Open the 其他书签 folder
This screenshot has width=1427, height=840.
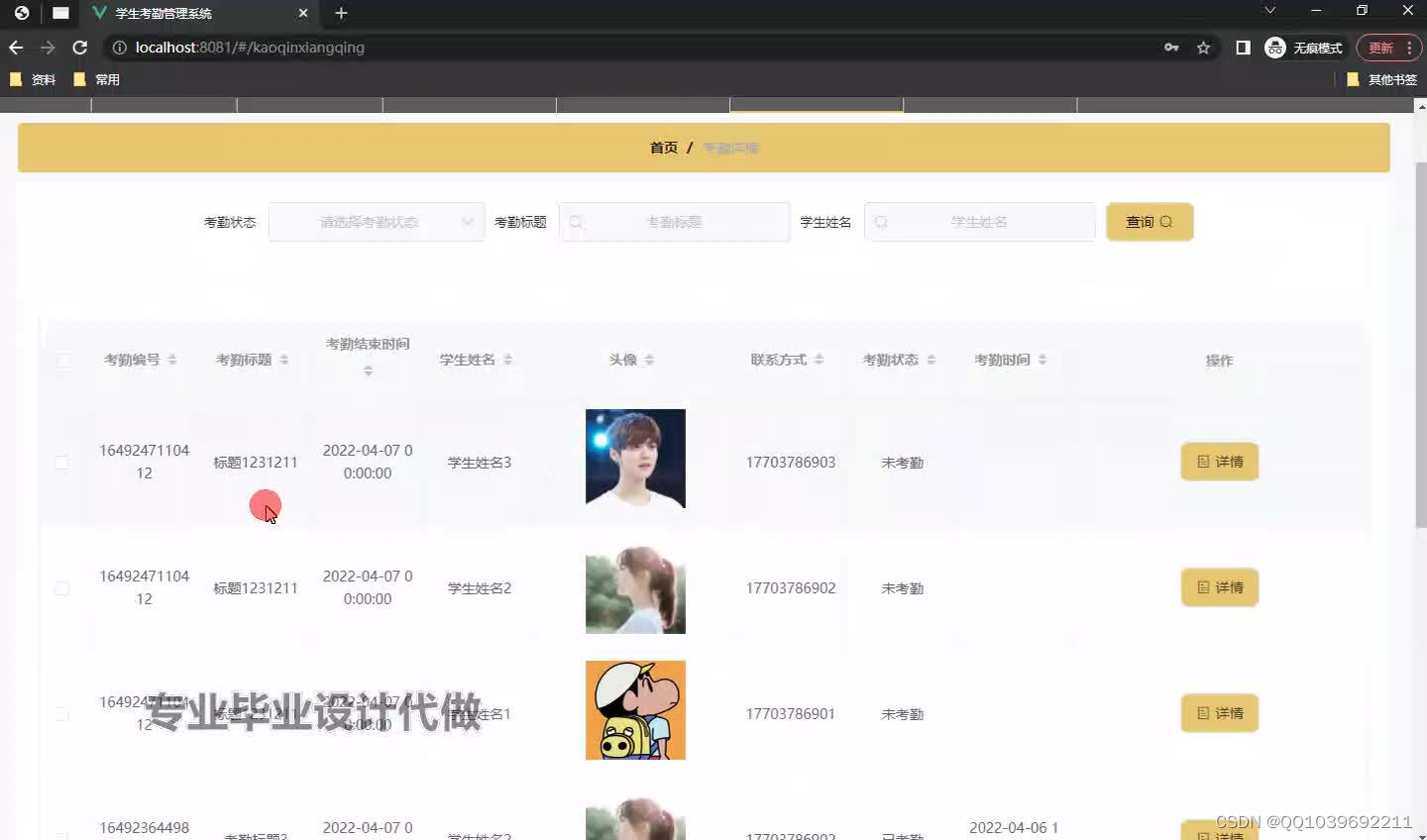point(1382,79)
